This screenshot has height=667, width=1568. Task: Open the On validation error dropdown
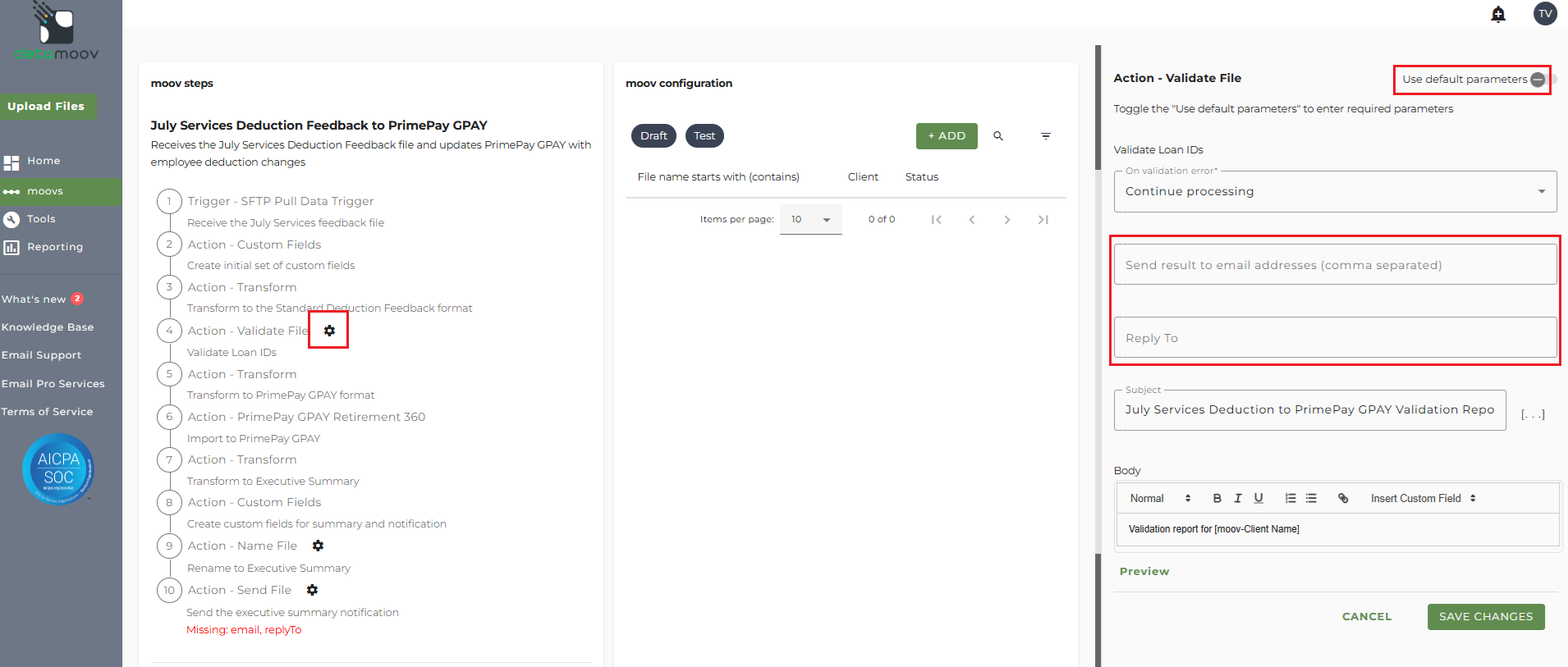pos(1335,191)
